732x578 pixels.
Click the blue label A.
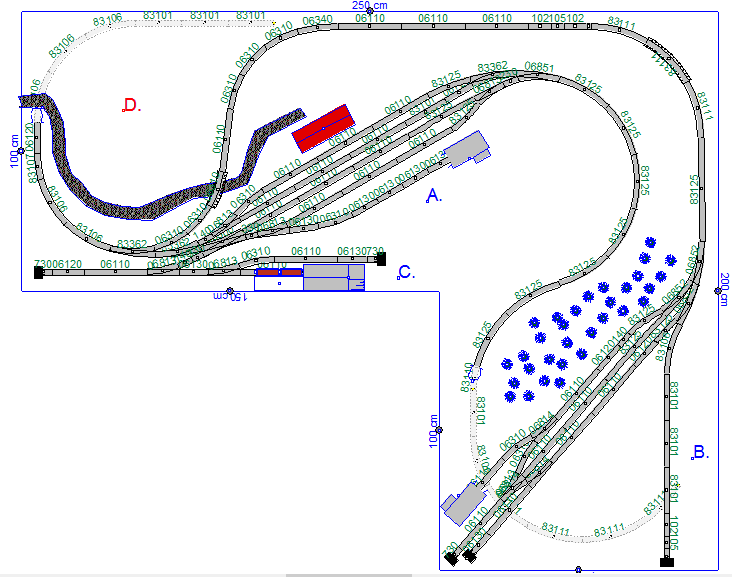[434, 196]
